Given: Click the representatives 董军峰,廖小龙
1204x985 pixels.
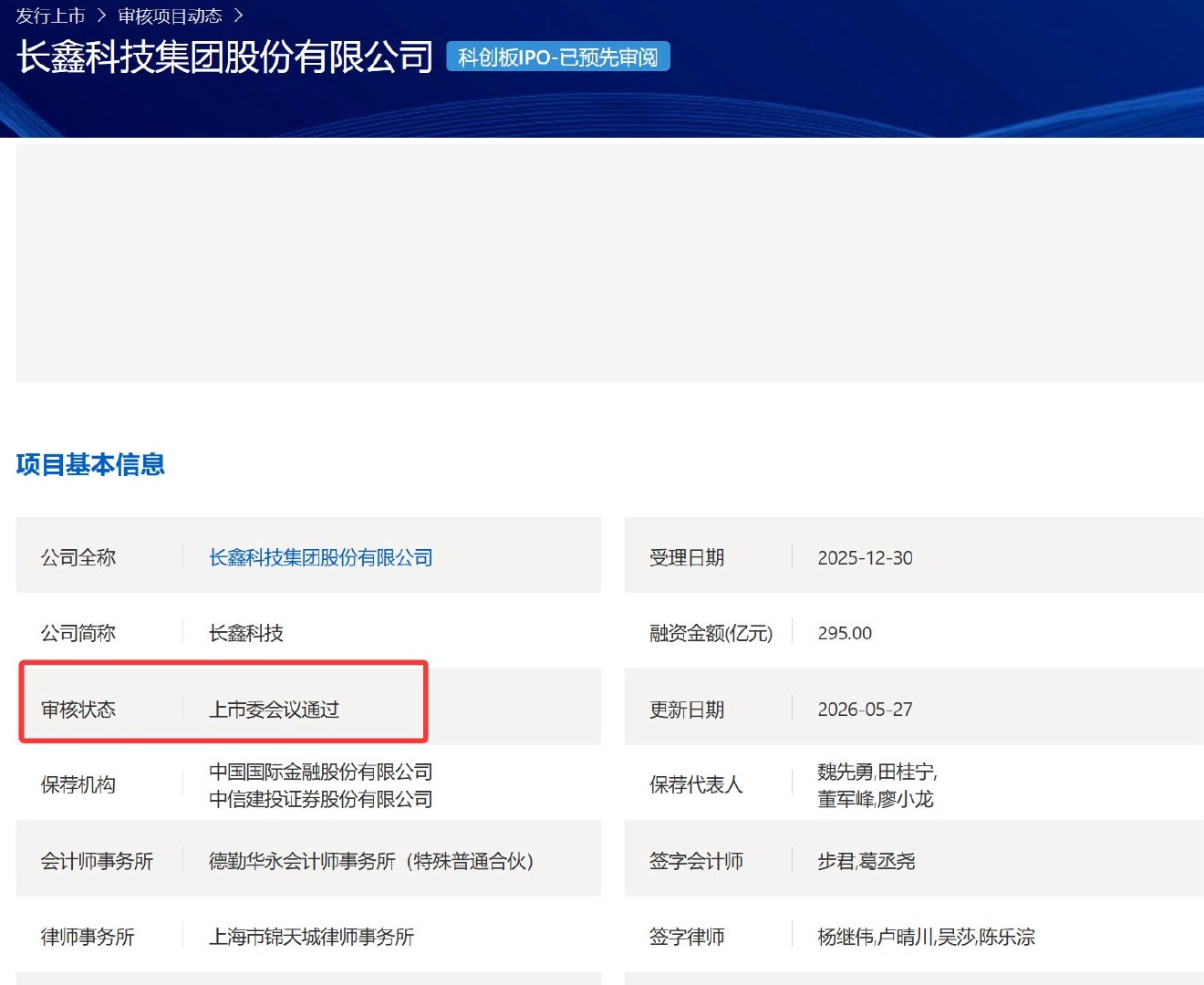Looking at the screenshot, I should (x=876, y=799).
